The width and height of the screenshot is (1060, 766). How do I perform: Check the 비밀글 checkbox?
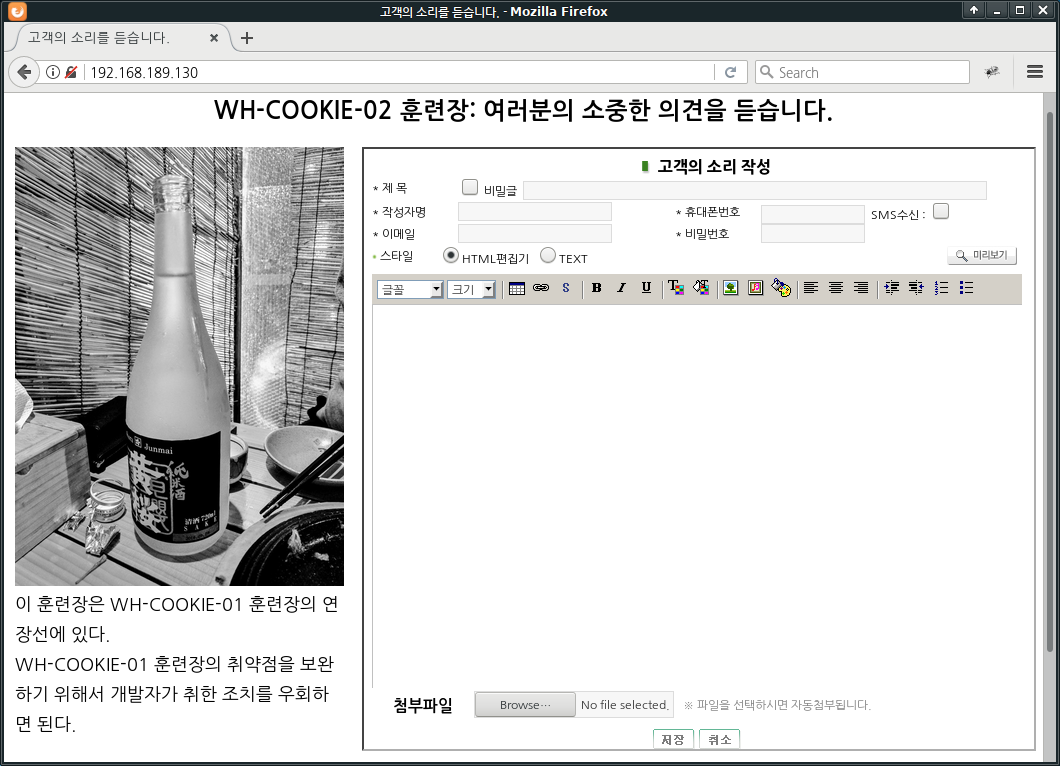tap(470, 187)
